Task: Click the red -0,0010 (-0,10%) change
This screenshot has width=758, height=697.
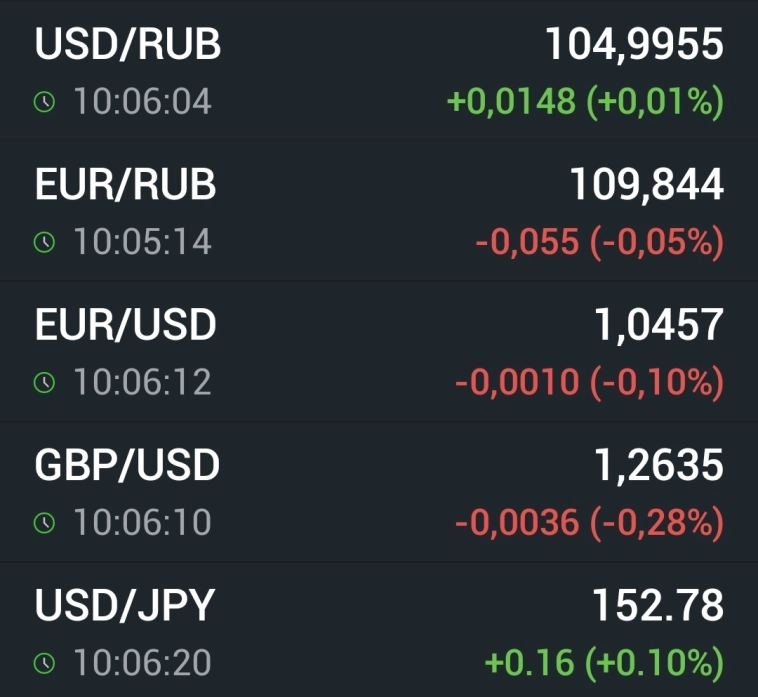Action: point(589,382)
